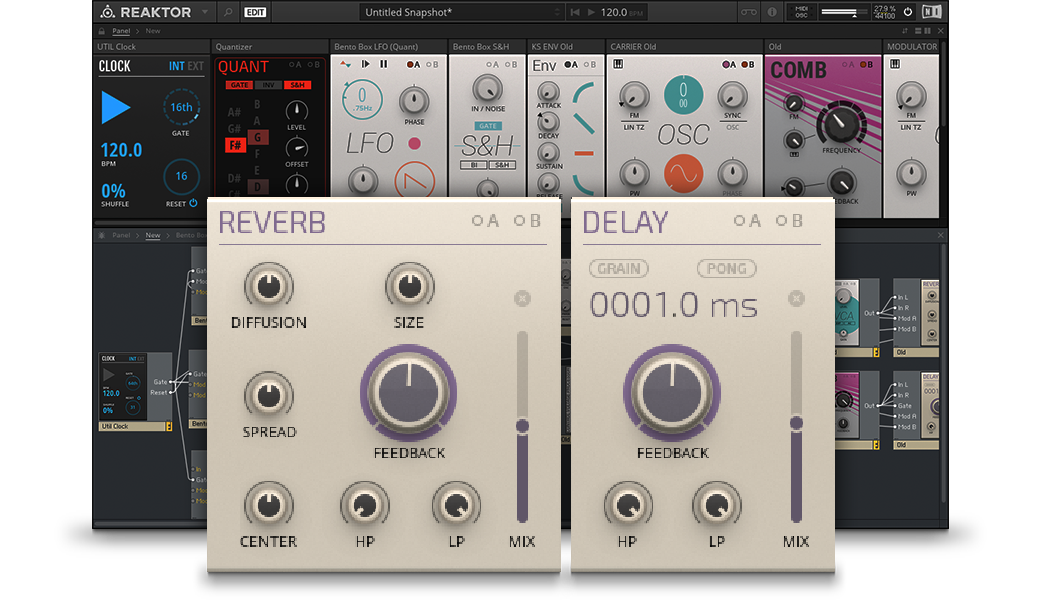1040x600 pixels.
Task: Select the F# note in Quantizer
Action: point(235,145)
